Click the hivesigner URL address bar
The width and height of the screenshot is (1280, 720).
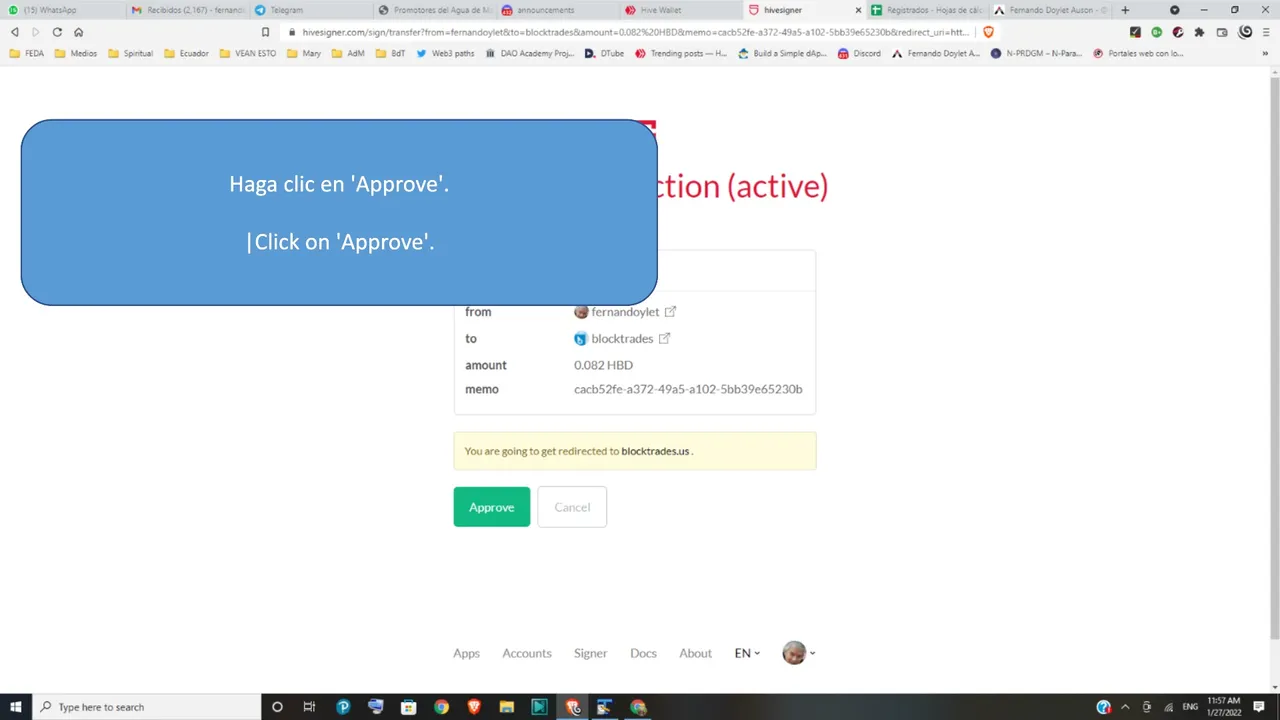tap(635, 32)
